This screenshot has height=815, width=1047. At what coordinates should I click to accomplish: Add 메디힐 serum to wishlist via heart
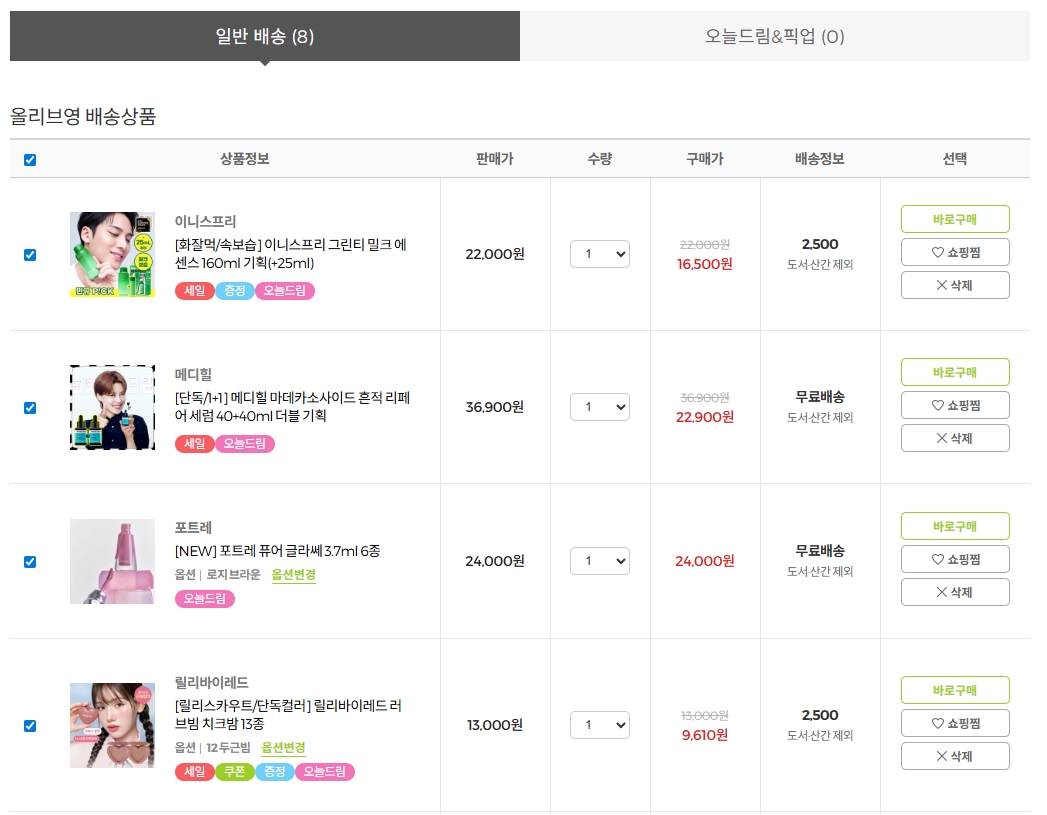955,405
